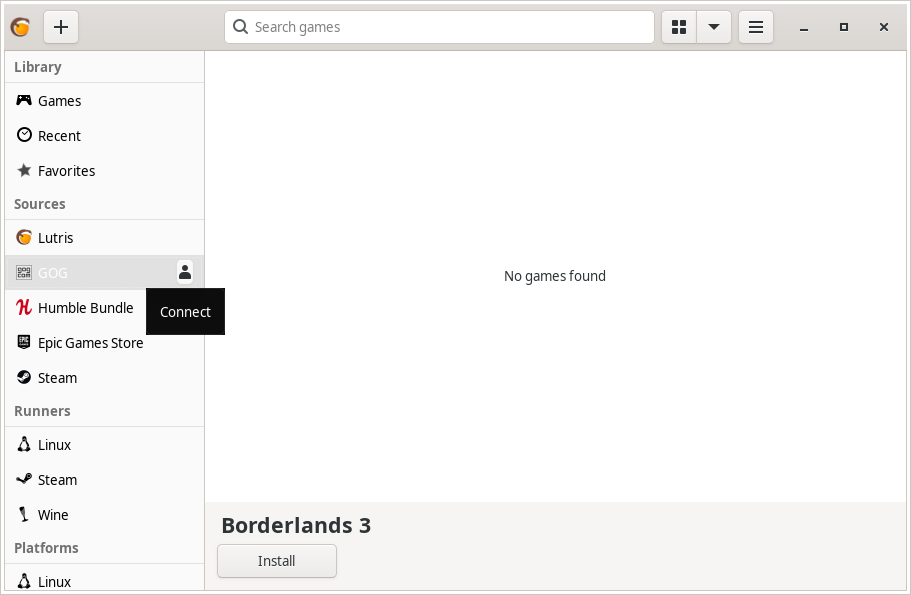Viewport: 911px width, 595px height.
Task: Open the hamburger application menu
Action: tap(756, 27)
